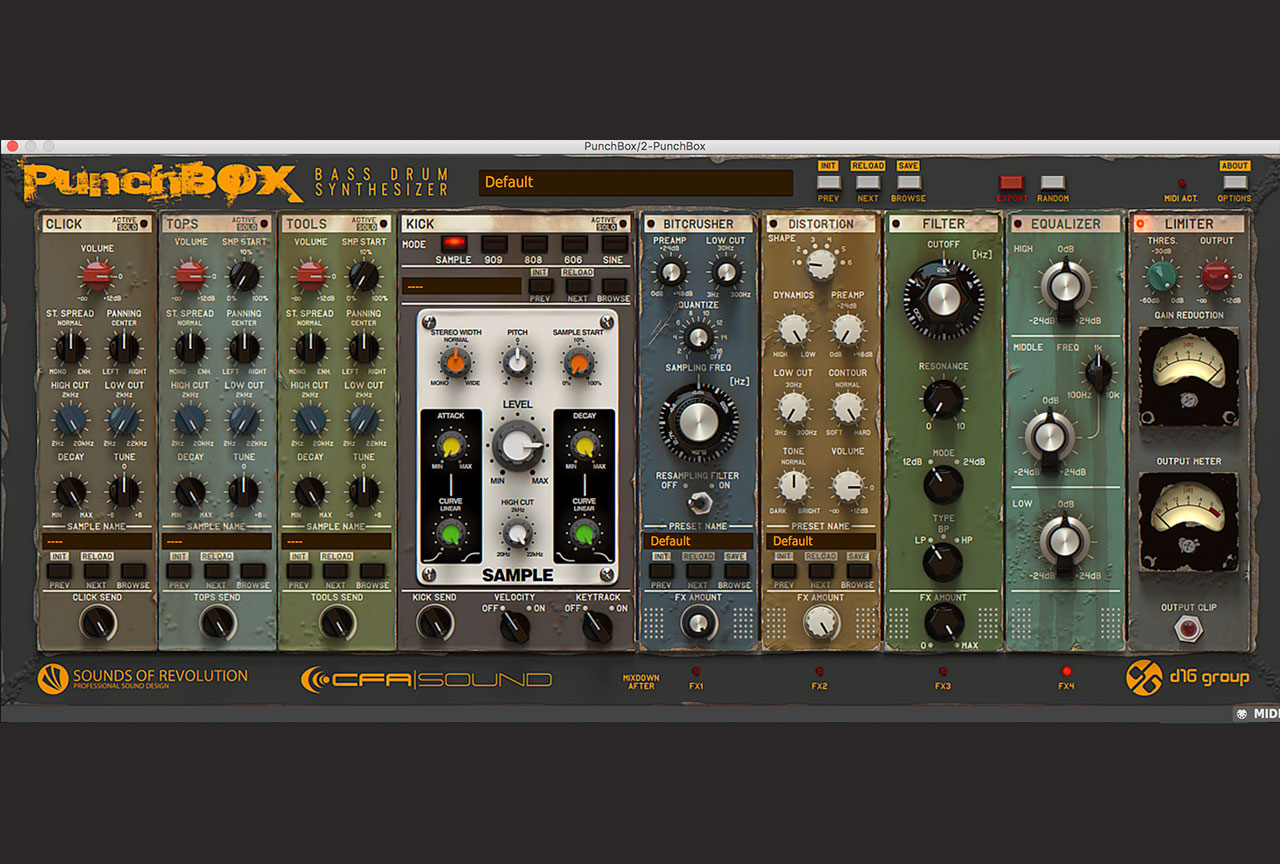
Task: Click the MIDI icon in bottom corner
Action: (1256, 714)
